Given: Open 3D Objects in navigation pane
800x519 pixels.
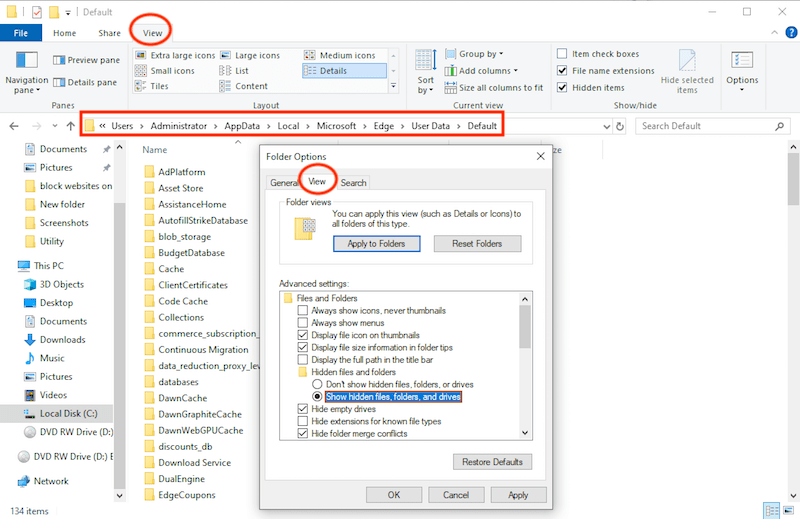Looking at the screenshot, I should point(54,284).
